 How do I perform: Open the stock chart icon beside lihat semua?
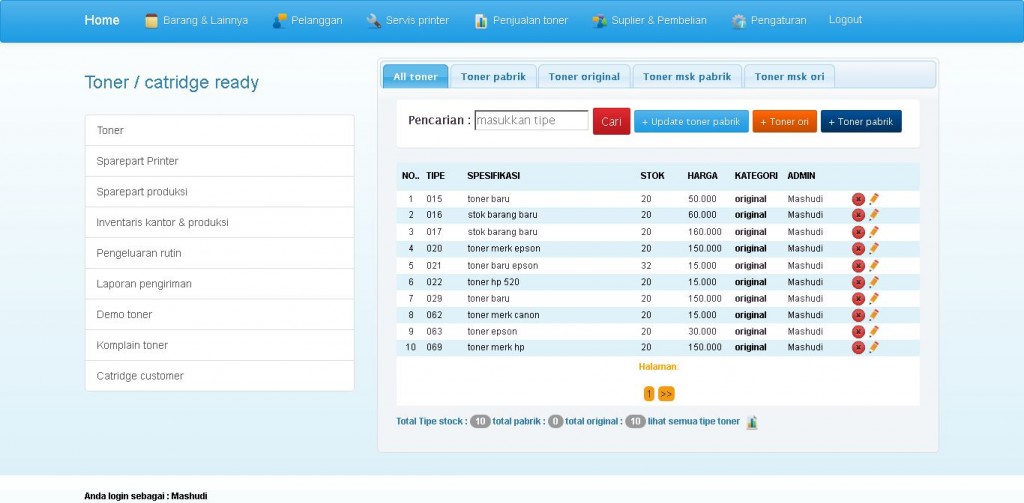click(752, 422)
